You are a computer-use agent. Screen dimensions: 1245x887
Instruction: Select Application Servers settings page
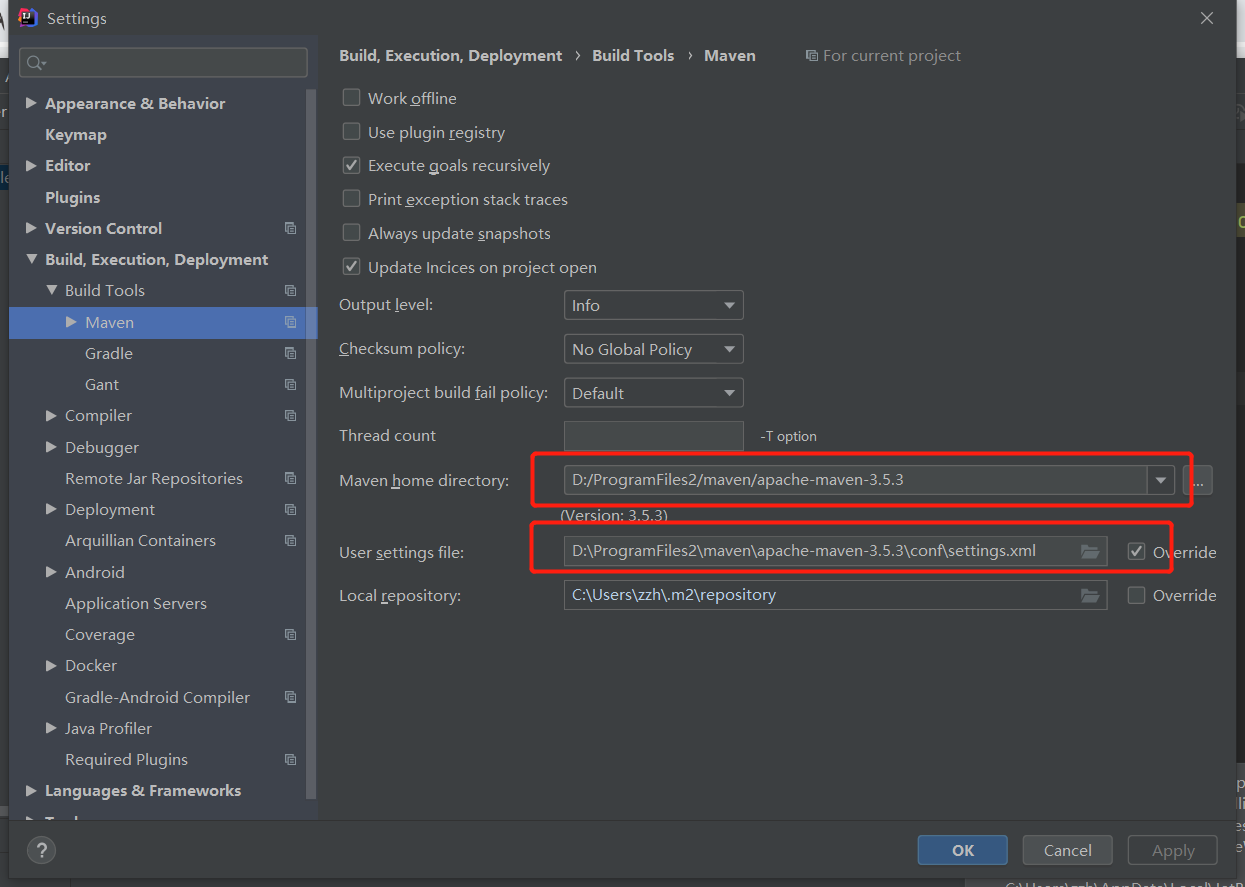click(136, 603)
